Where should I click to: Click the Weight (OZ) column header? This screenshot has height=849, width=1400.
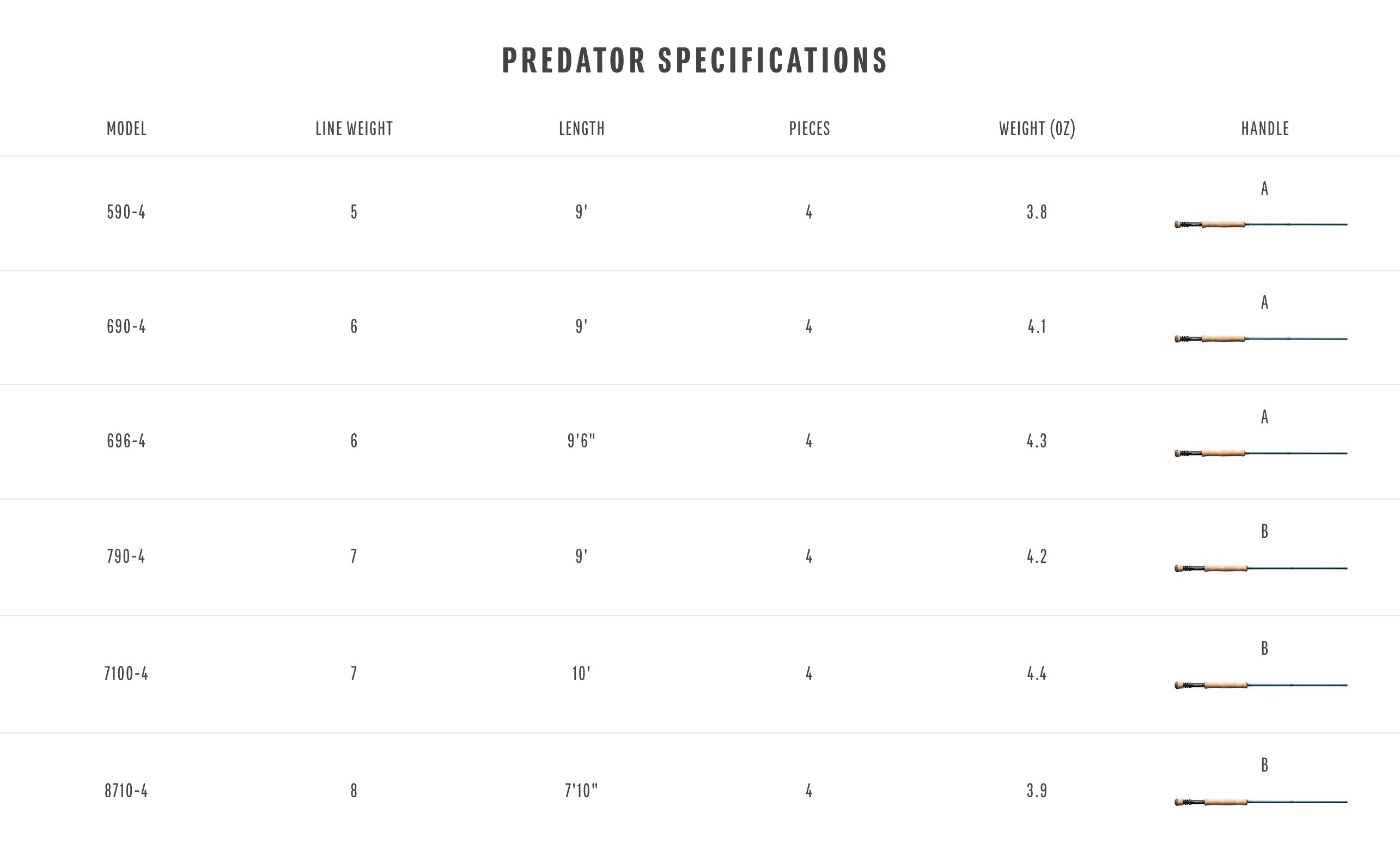pos(1037,129)
